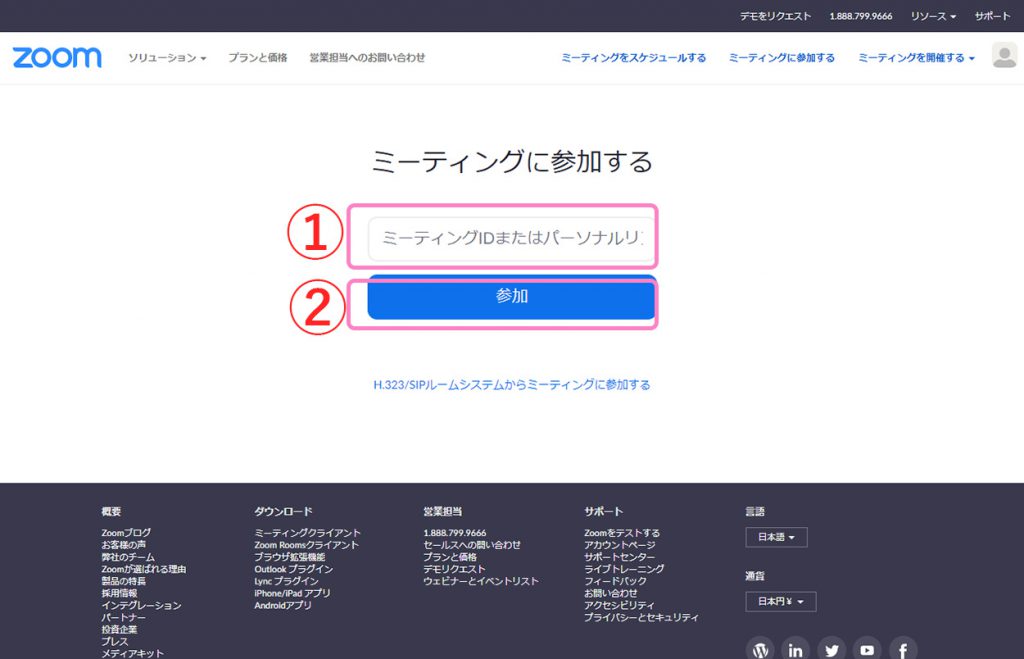Select ミーティングをスケジュールする in the navigation
Image resolution: width=1024 pixels, height=659 pixels.
633,57
